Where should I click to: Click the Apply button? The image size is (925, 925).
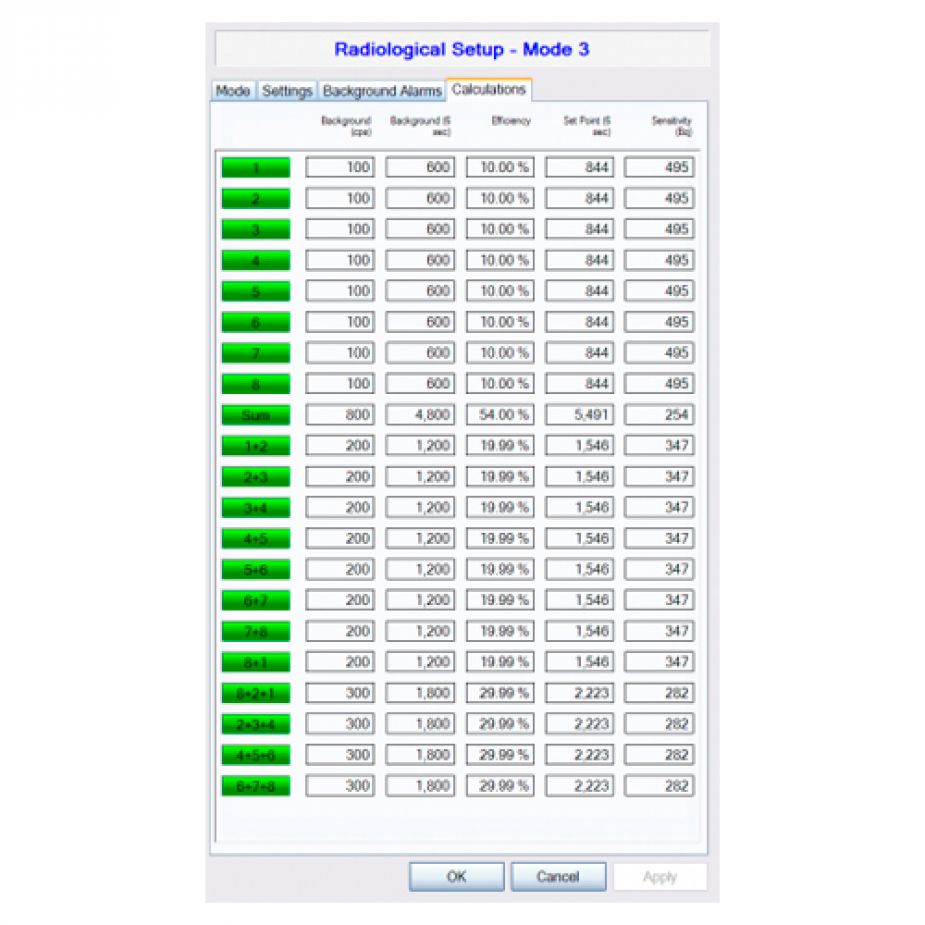pyautogui.click(x=660, y=877)
